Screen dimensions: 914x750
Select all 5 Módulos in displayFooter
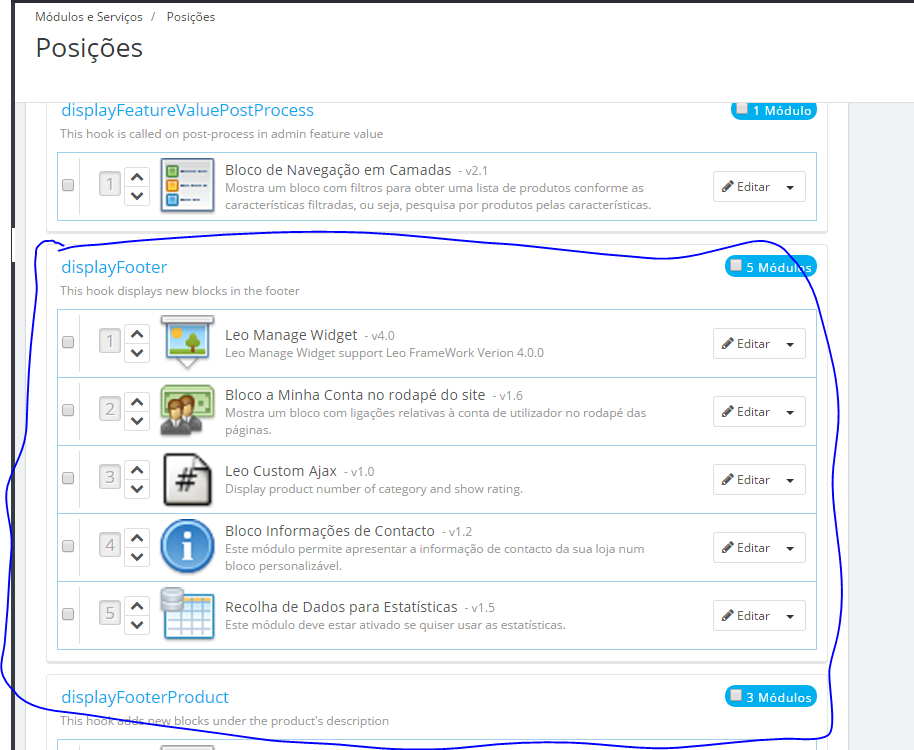point(736,266)
